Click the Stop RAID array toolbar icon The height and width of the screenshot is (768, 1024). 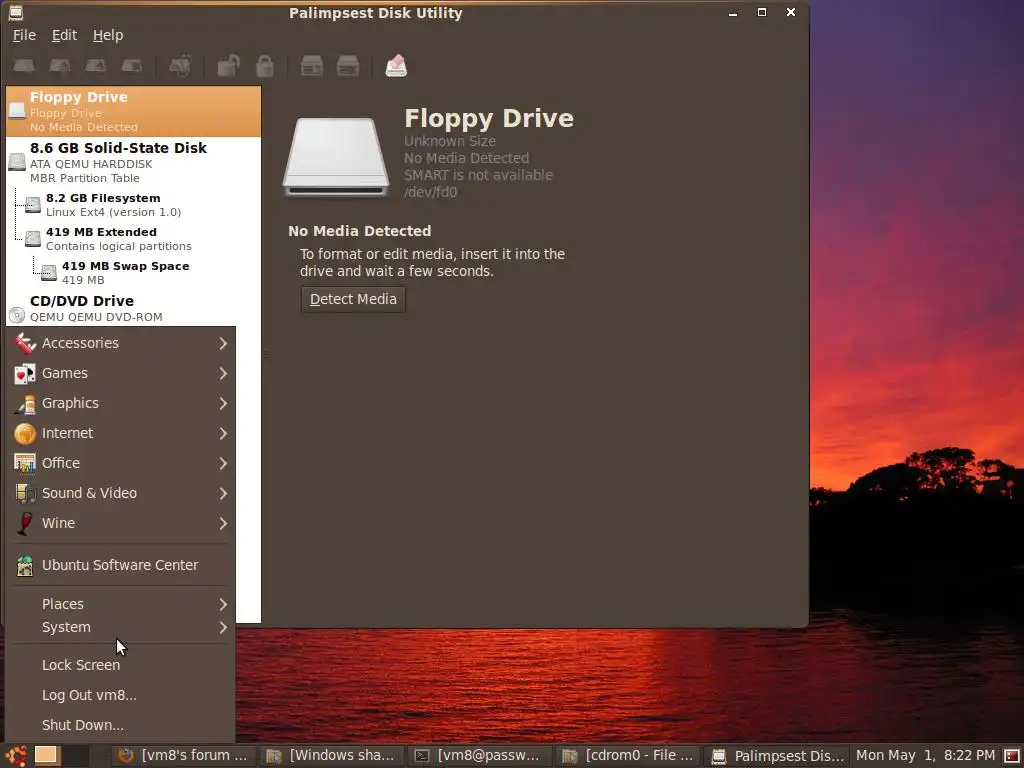pos(347,66)
